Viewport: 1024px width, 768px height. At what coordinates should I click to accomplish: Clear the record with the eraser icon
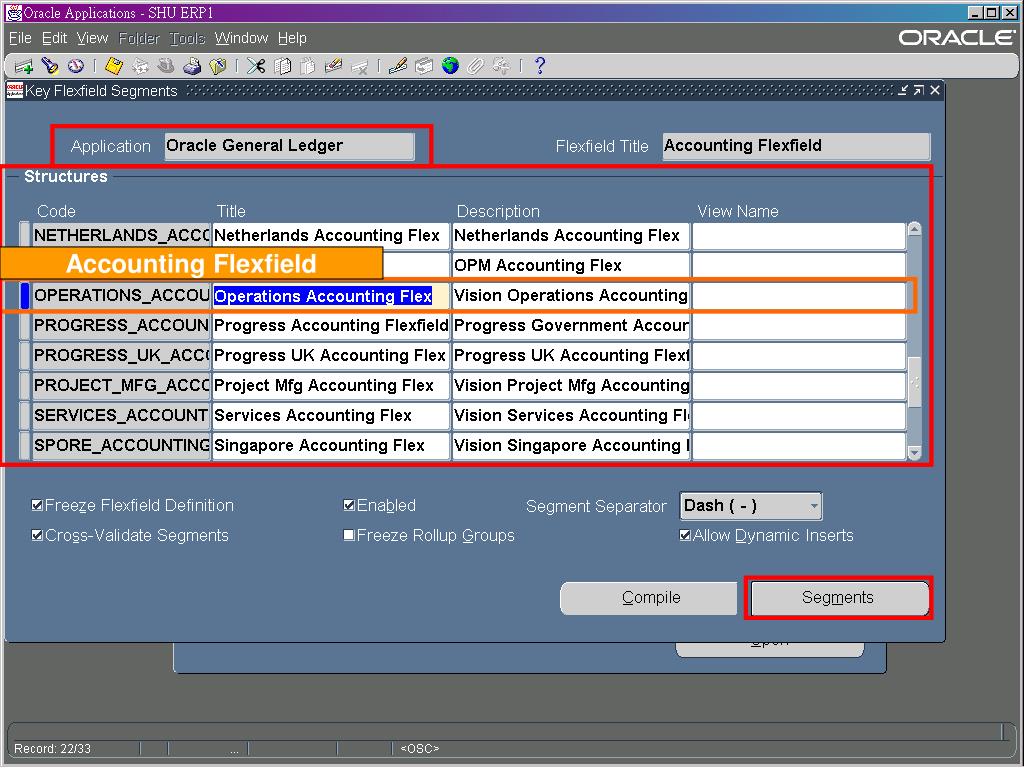pyautogui.click(x=334, y=66)
